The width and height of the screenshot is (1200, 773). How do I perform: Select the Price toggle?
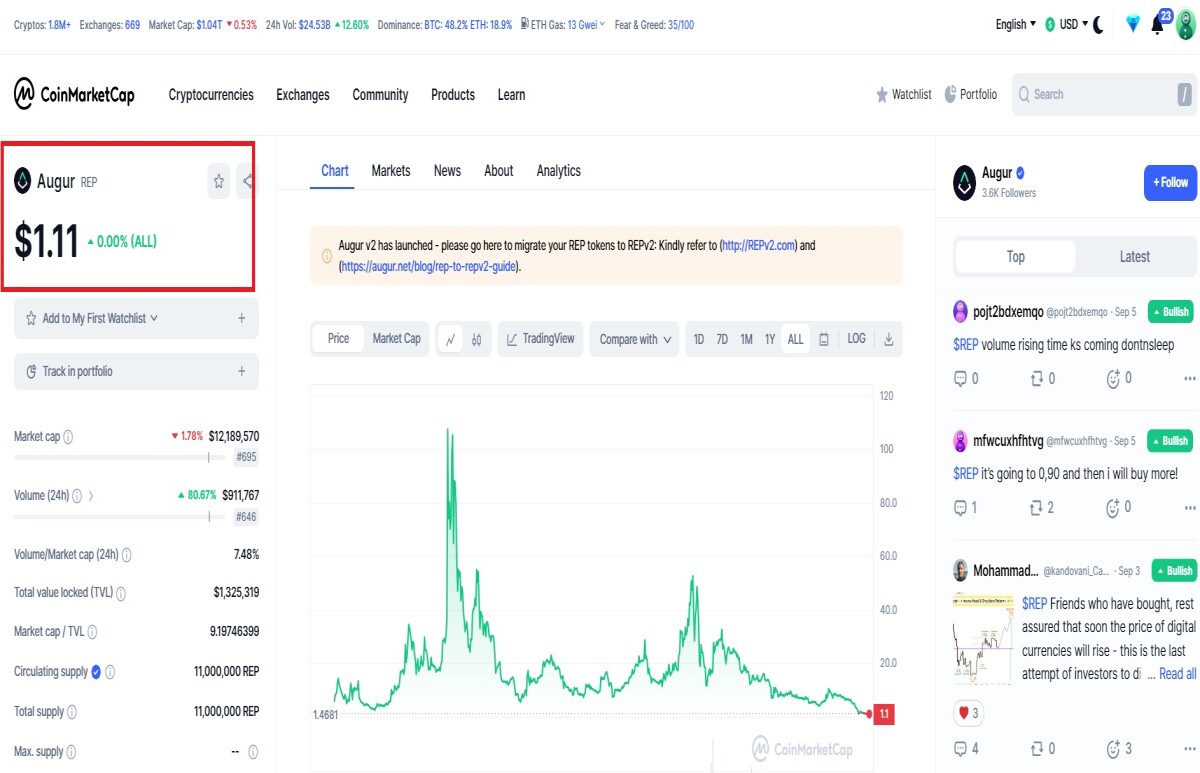coord(338,339)
